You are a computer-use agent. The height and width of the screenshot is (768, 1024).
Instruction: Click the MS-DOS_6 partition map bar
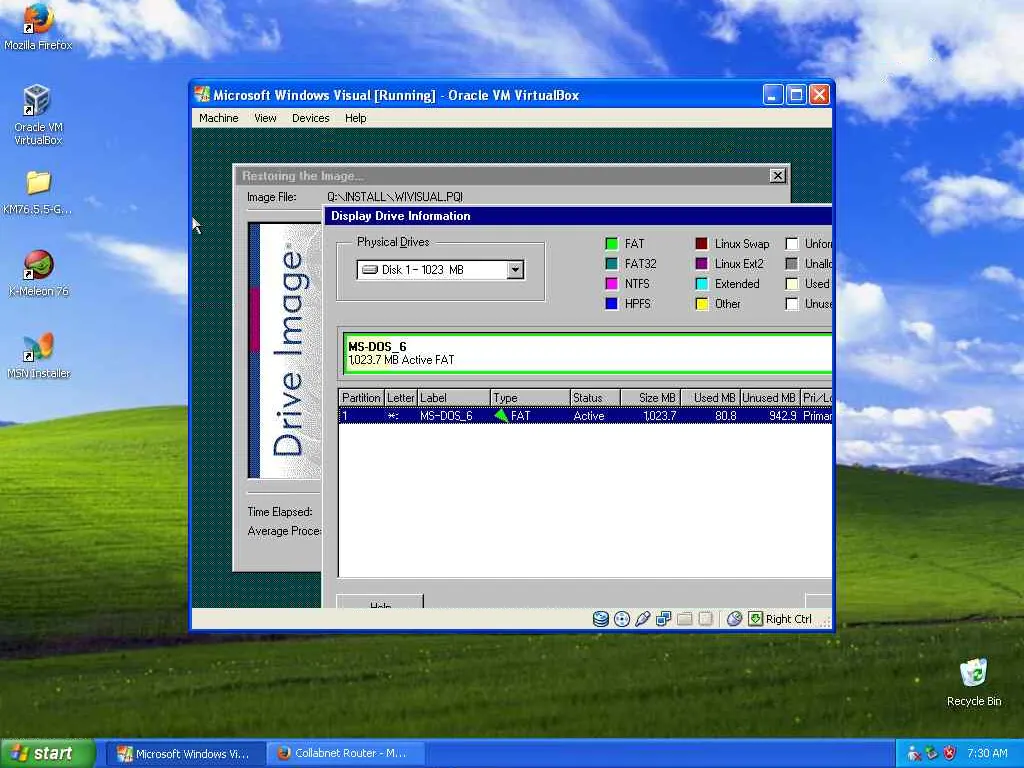point(588,353)
